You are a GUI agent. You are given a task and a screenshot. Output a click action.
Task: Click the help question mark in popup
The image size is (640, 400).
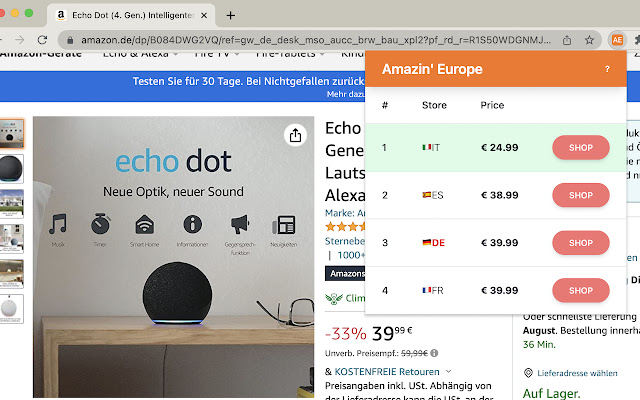pos(607,70)
